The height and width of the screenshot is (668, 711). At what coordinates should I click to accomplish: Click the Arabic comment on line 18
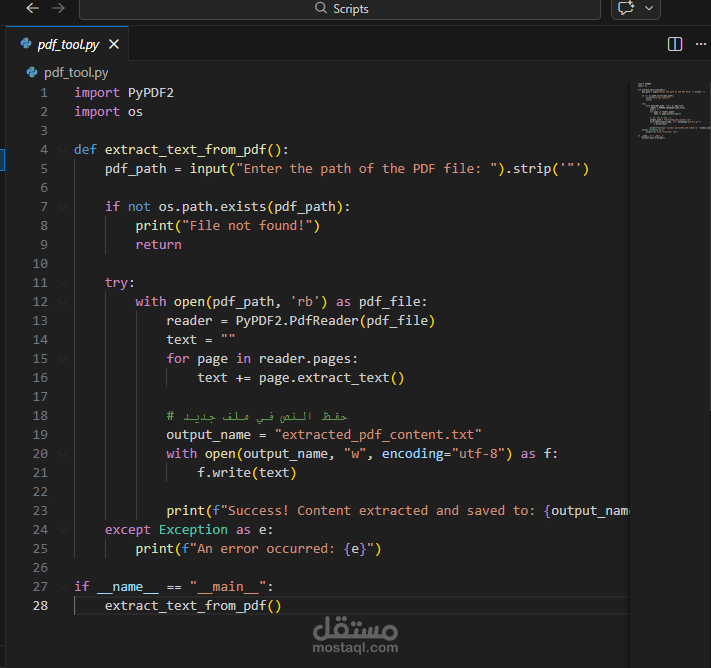[x=257, y=416]
